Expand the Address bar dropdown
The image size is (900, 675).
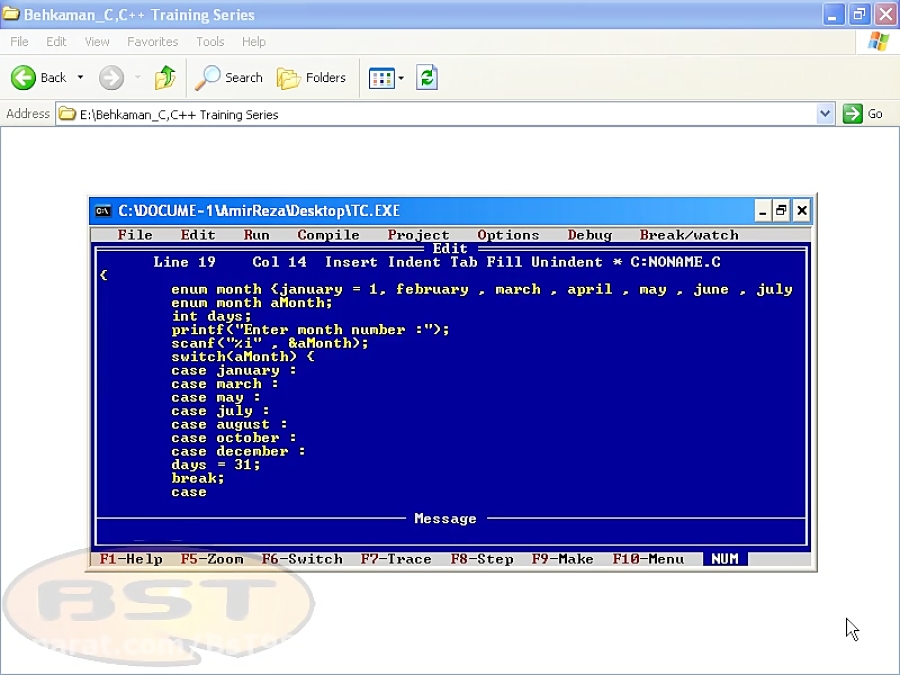[825, 114]
